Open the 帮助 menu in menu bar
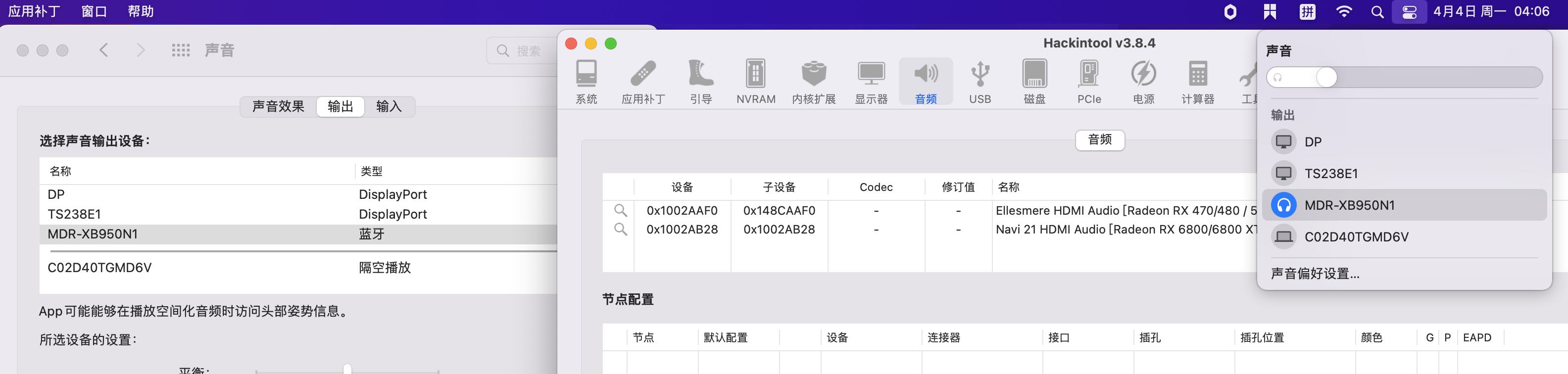The image size is (1568, 374). point(141,11)
